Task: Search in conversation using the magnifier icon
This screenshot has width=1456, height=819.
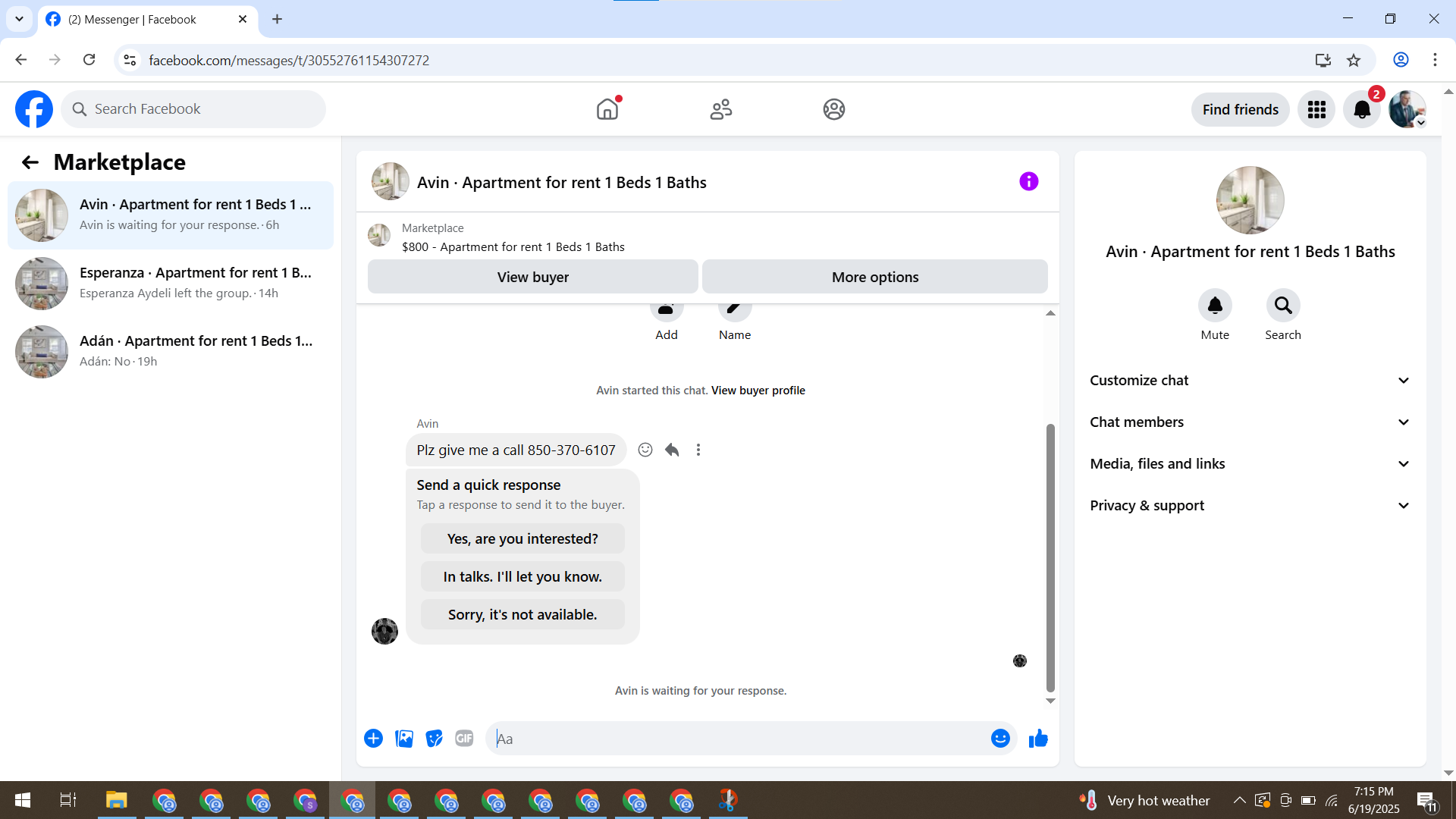Action: pos(1283,306)
